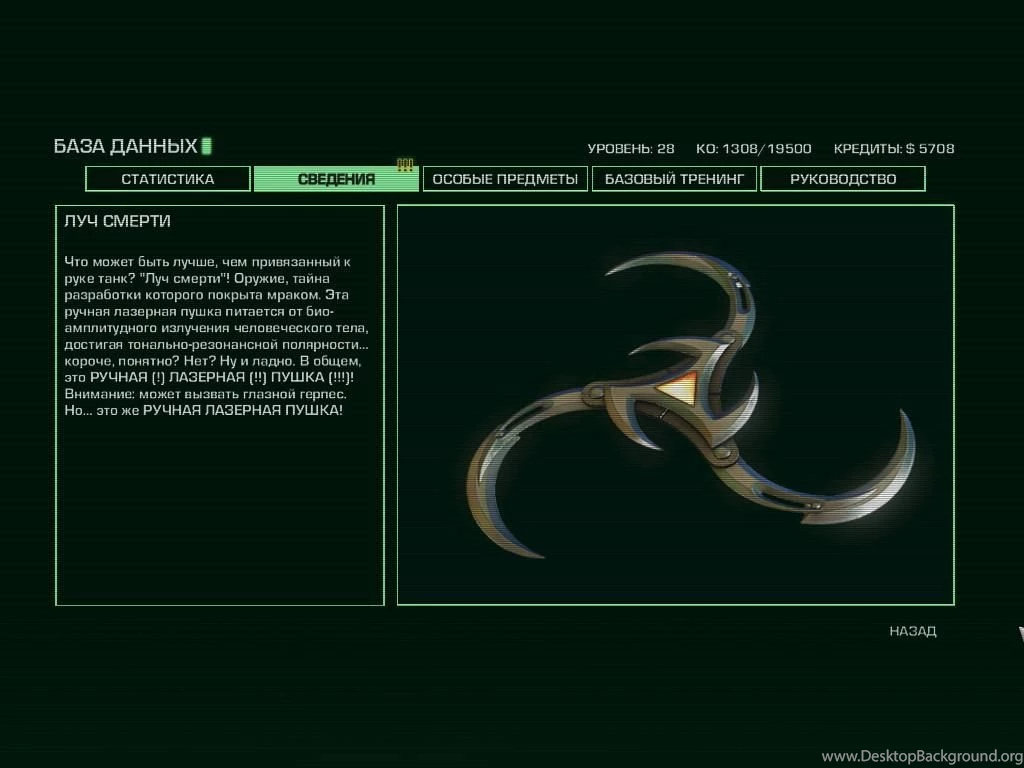1024x768 pixels.
Task: Open the БАЗОВЫЙ ТРЕНИНГ tab
Action: tap(674, 179)
